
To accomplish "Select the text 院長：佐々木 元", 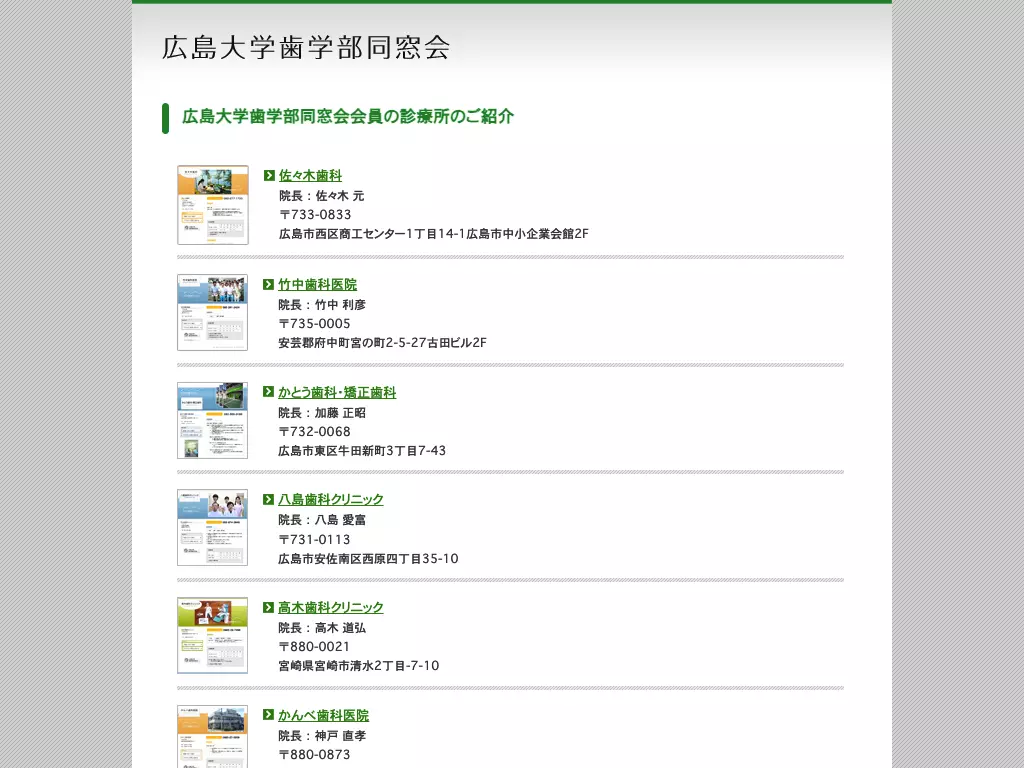I will pyautogui.click(x=321, y=196).
